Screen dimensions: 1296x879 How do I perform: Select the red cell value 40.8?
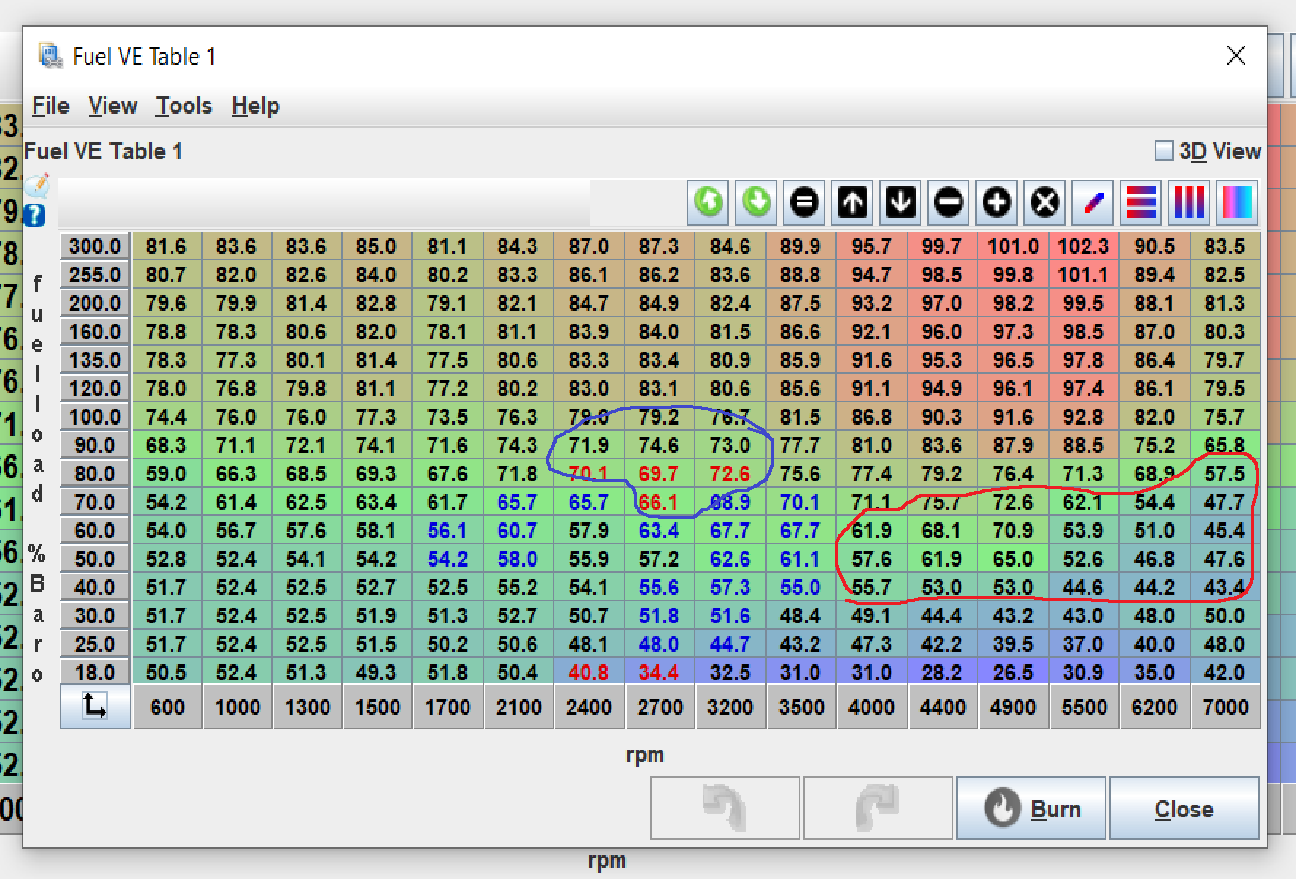tap(589, 673)
